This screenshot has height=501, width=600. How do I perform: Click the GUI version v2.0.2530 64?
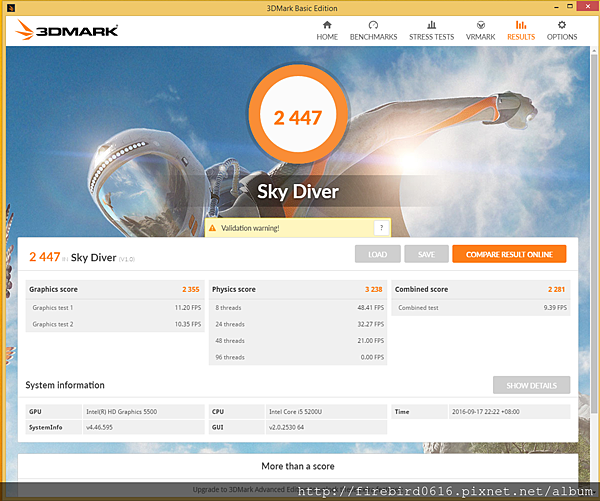coord(286,427)
